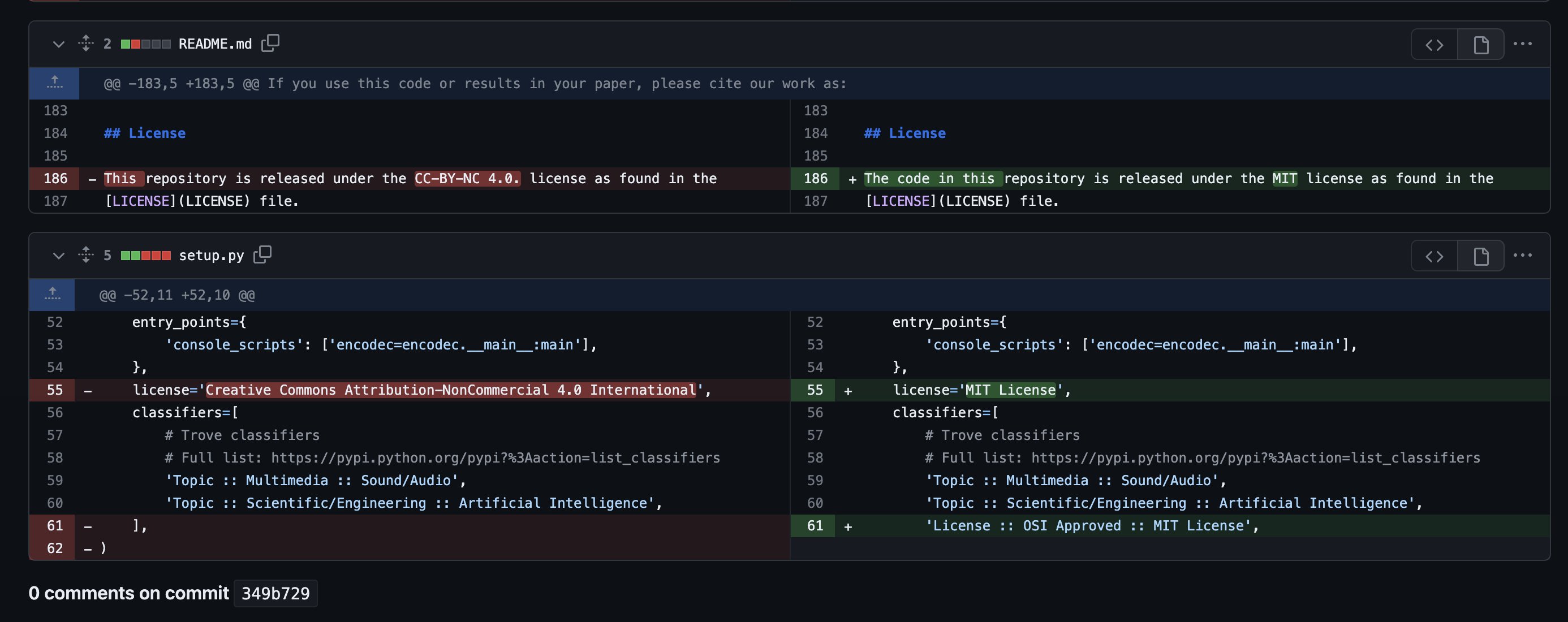Expand all lines in setup.py

pos(86,255)
